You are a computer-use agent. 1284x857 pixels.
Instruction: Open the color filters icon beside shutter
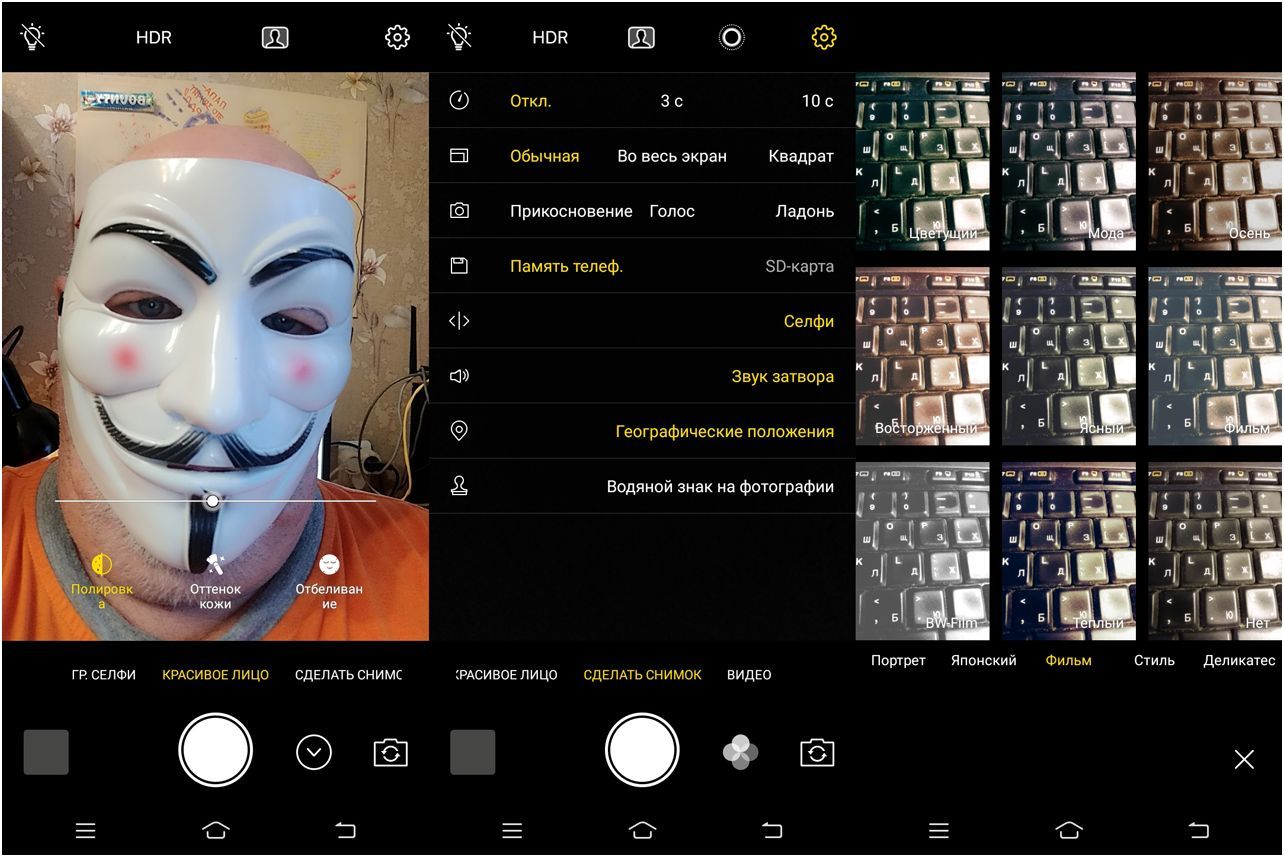point(740,753)
